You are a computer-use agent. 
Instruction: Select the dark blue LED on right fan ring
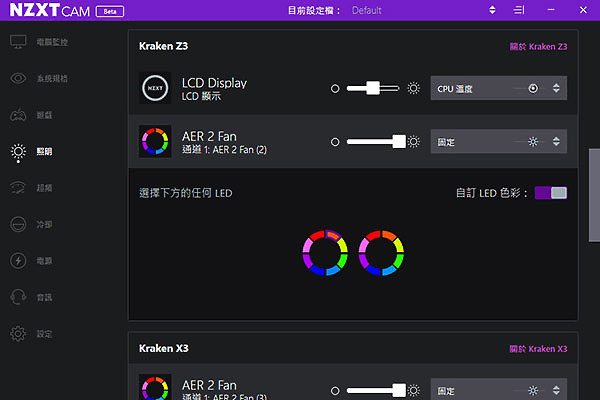tap(373, 270)
